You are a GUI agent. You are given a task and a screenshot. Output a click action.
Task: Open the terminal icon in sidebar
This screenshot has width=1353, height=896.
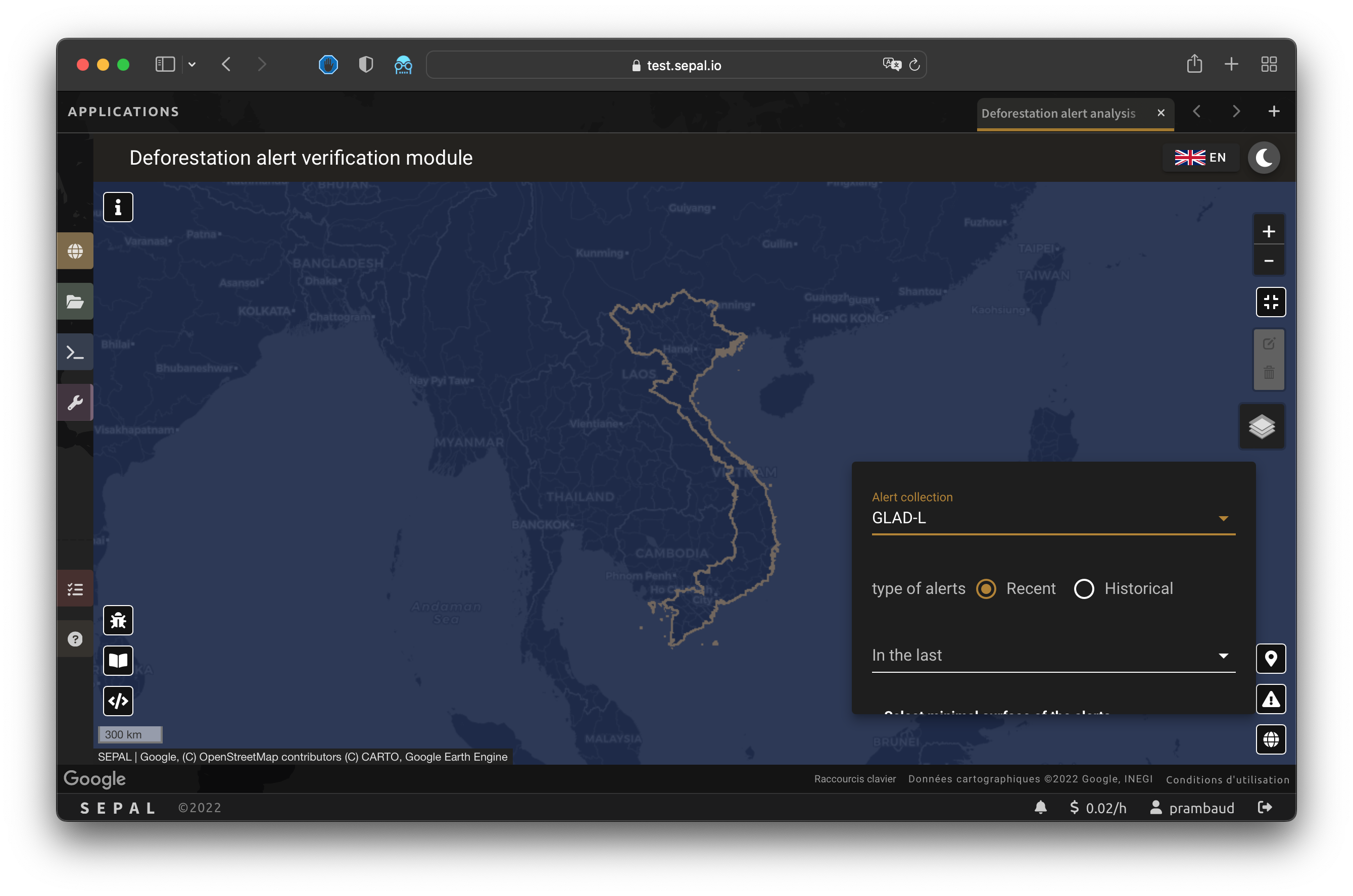(75, 352)
